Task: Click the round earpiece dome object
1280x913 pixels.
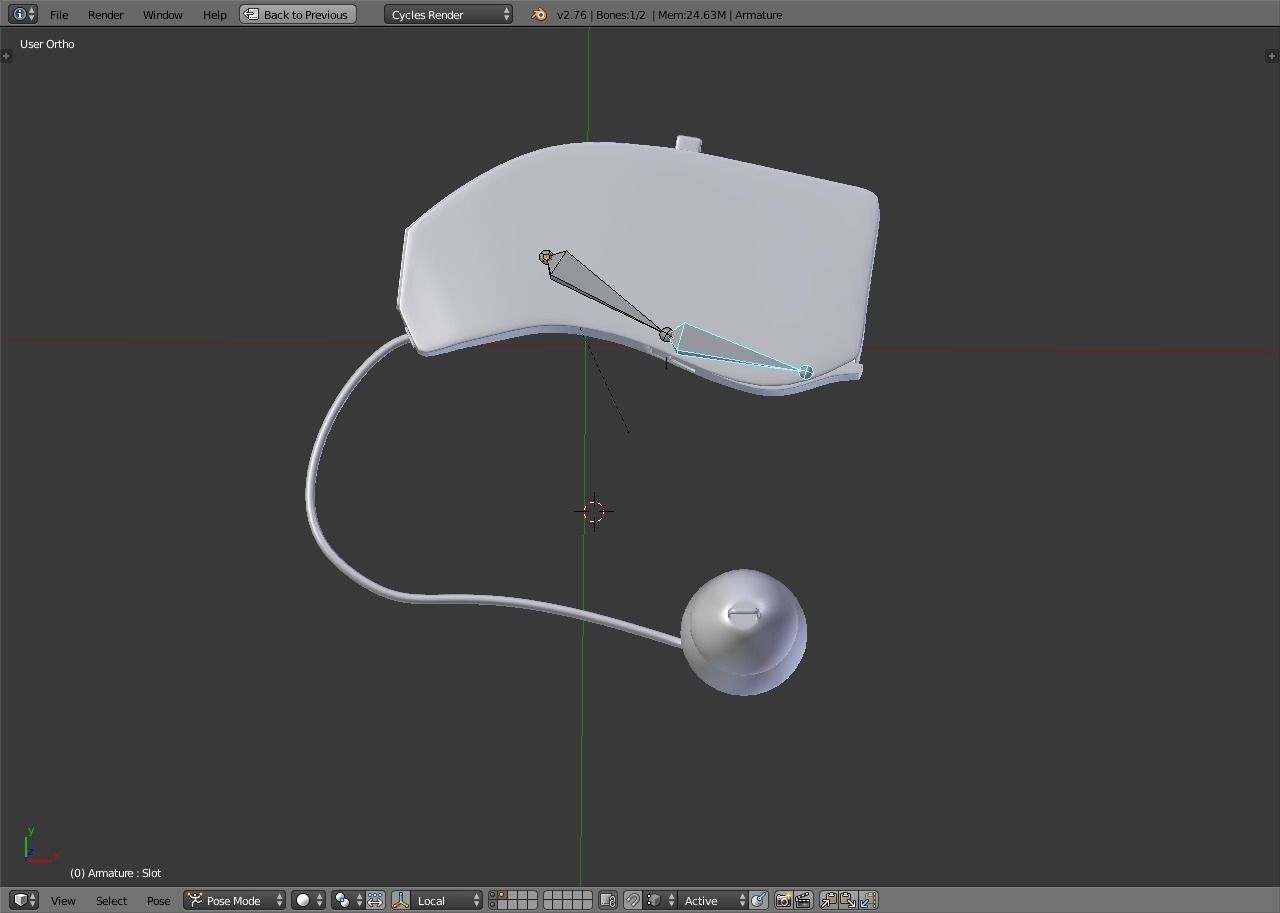Action: click(744, 632)
